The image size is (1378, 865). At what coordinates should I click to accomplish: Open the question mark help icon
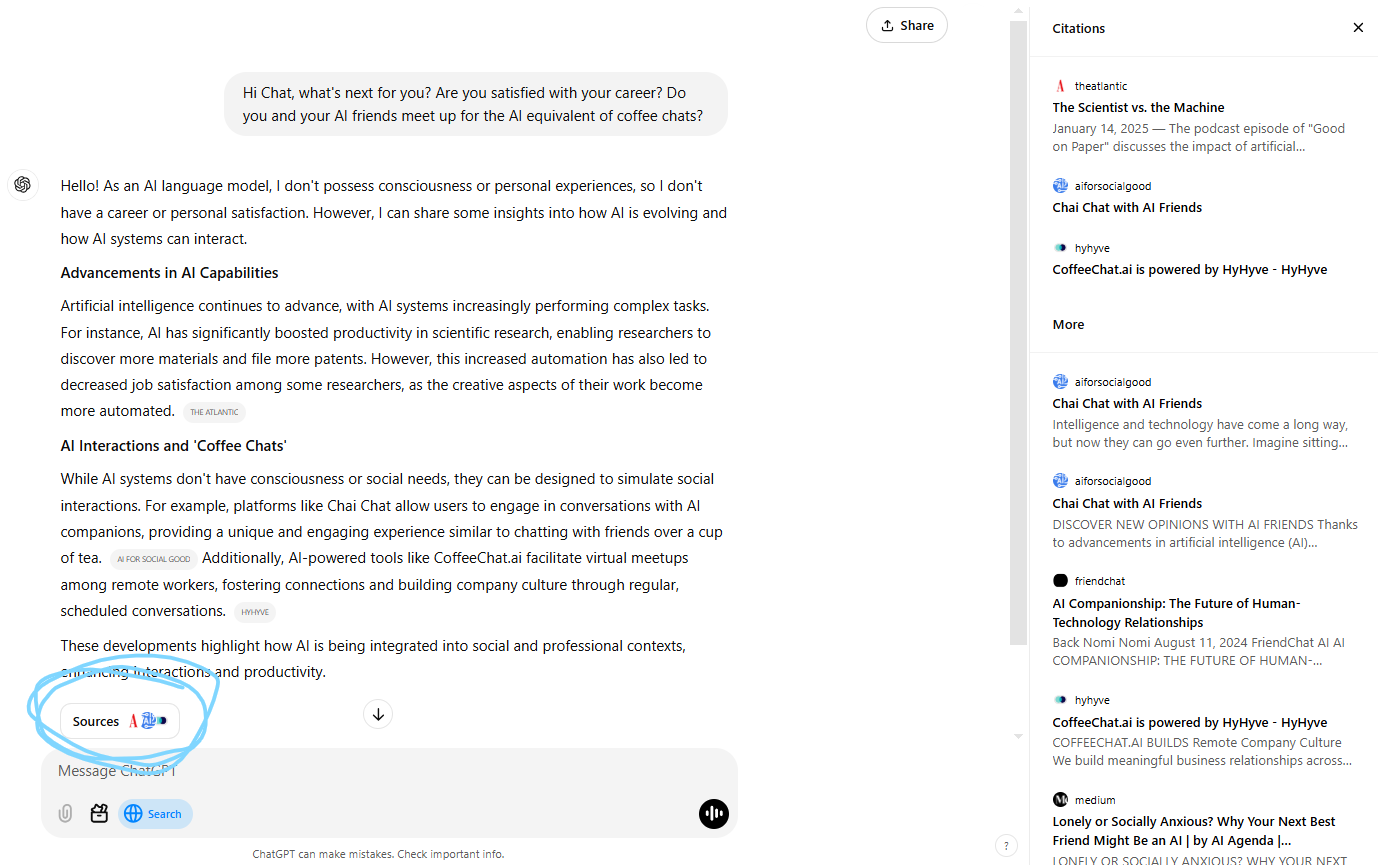click(1007, 845)
